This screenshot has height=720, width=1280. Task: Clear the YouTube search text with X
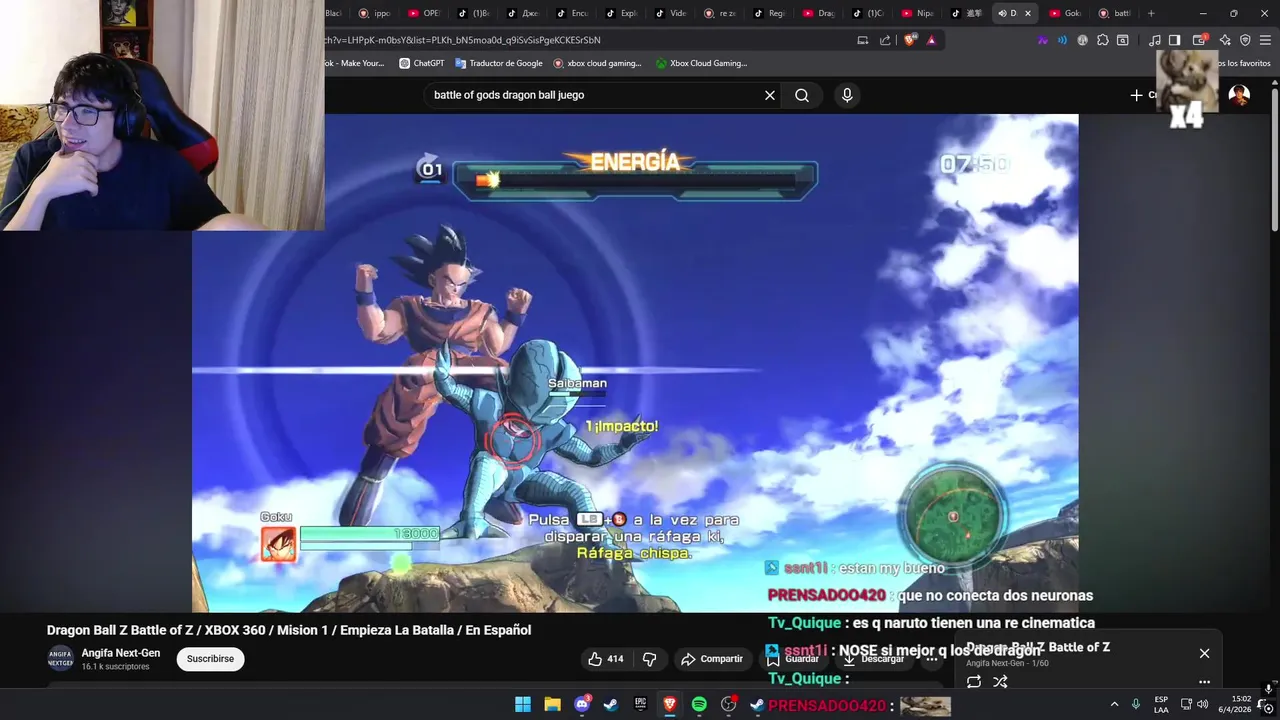click(x=770, y=95)
